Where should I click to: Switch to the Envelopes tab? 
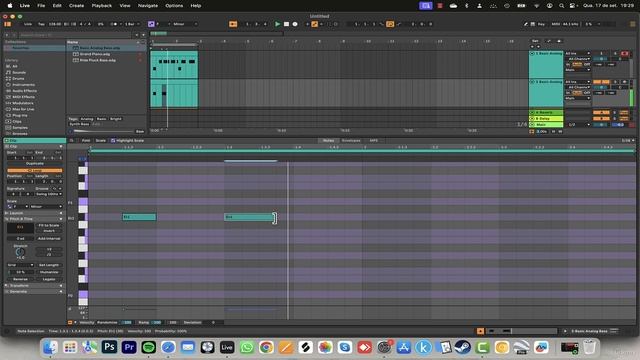pos(351,140)
